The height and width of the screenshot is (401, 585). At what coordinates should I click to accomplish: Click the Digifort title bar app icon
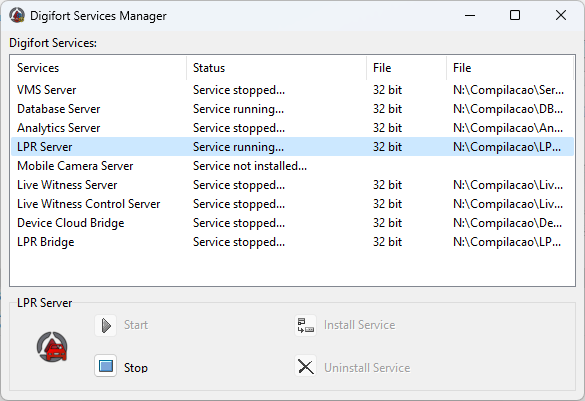tap(17, 15)
